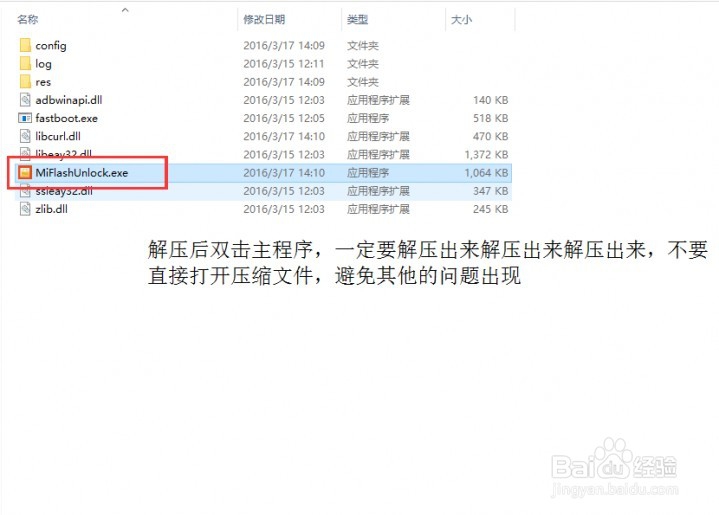Click the fastboot.exe application icon
This screenshot has height=515, width=719.
25,118
